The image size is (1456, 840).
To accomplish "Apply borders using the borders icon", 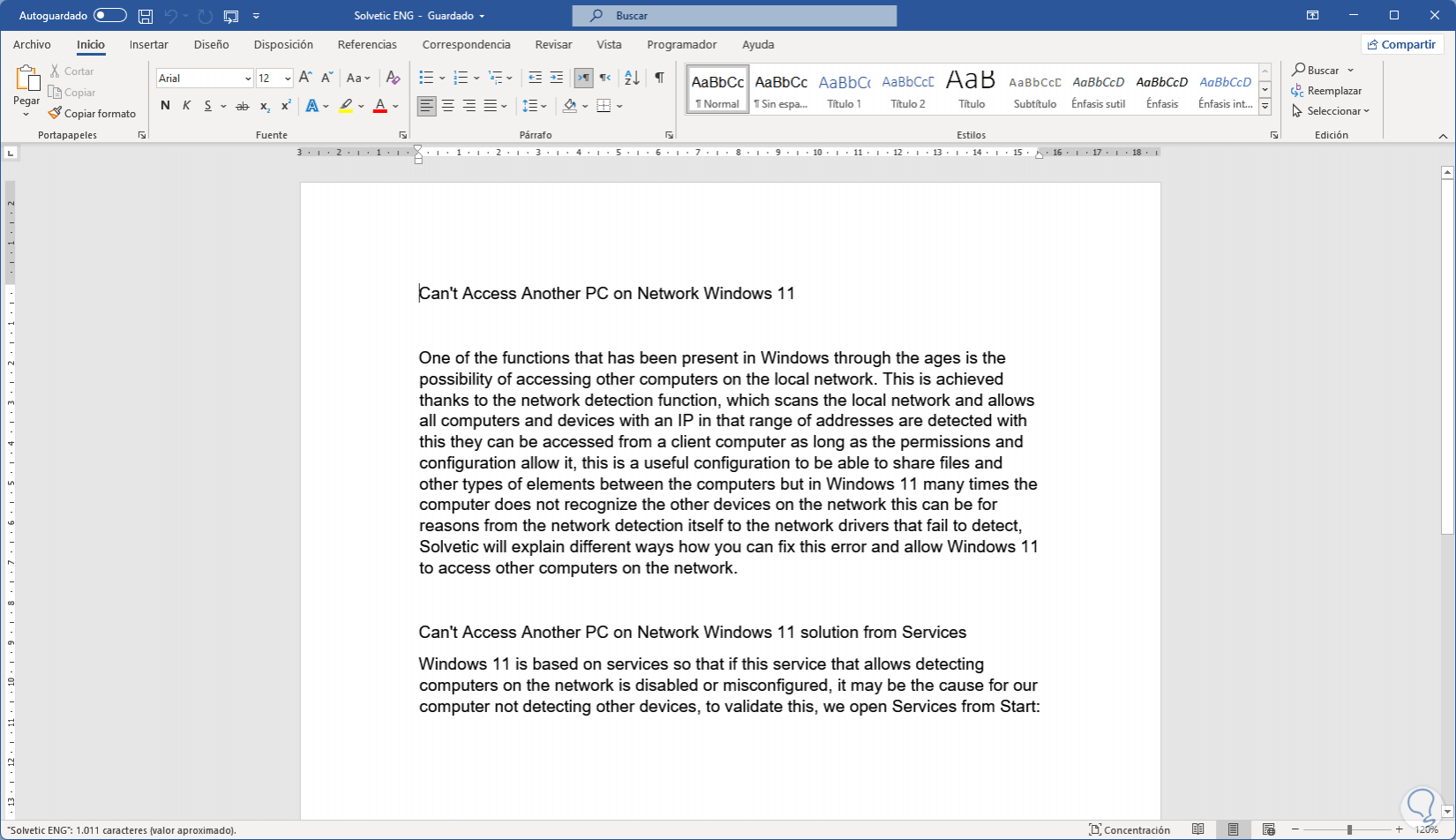I will point(604,106).
